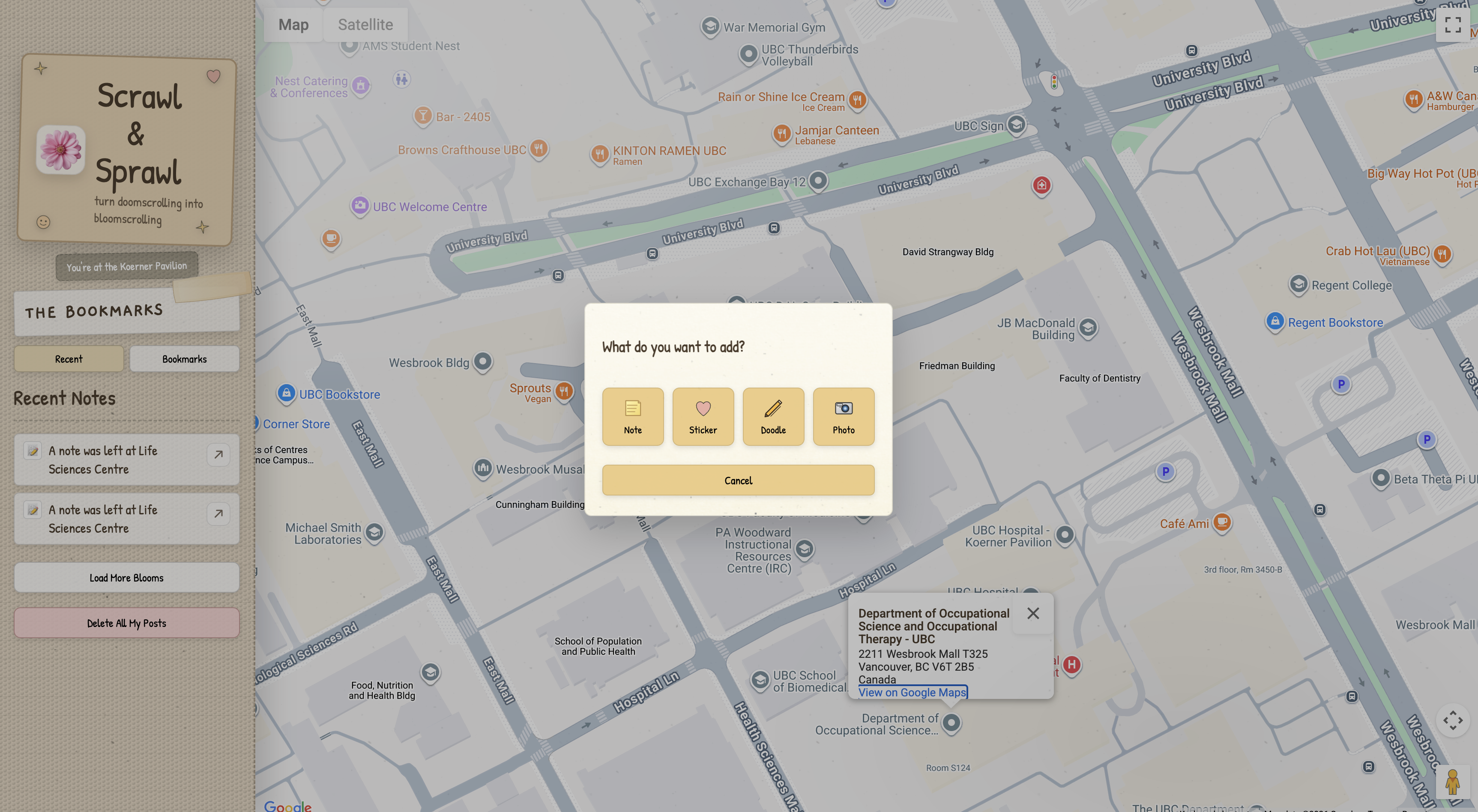Select the heart Sticker option

coord(703,416)
